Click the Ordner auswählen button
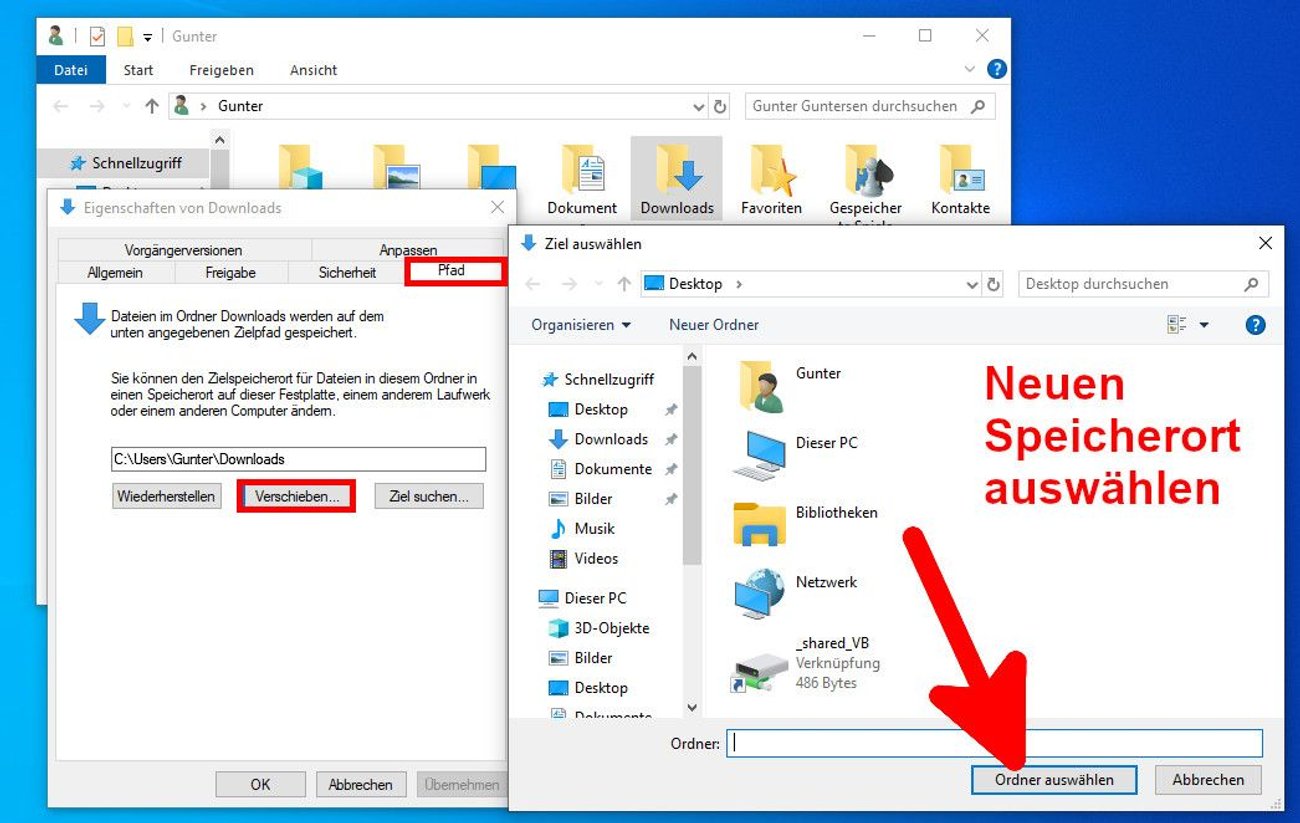The image size is (1300, 823). pos(1054,780)
